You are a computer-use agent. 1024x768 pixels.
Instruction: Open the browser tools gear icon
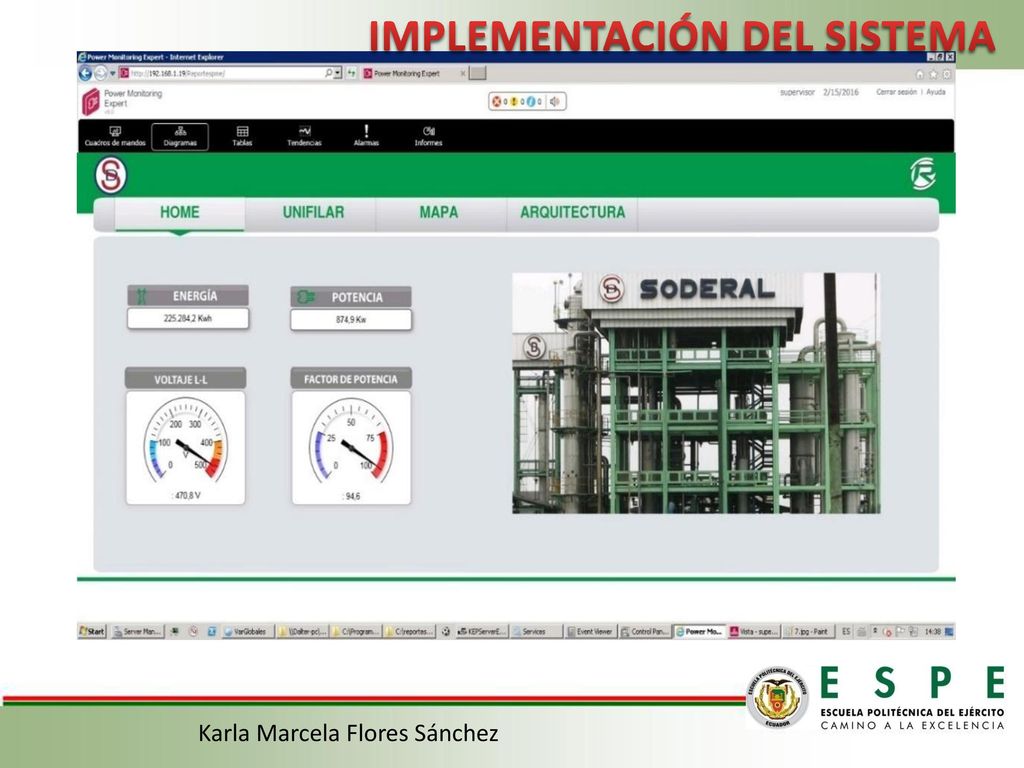point(946,74)
